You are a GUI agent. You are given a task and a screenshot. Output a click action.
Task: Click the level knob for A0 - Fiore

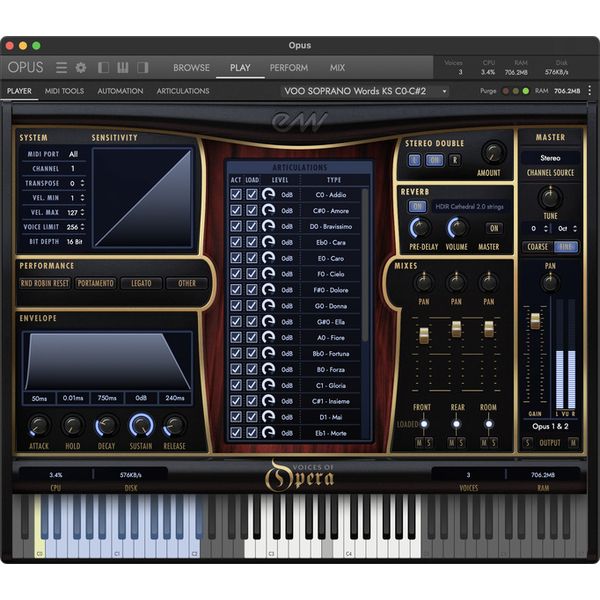(x=269, y=337)
